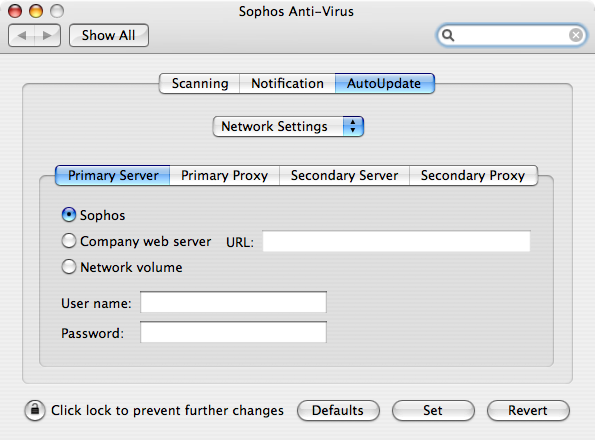Focus the URL input field
This screenshot has width=595, height=440.
point(397,241)
